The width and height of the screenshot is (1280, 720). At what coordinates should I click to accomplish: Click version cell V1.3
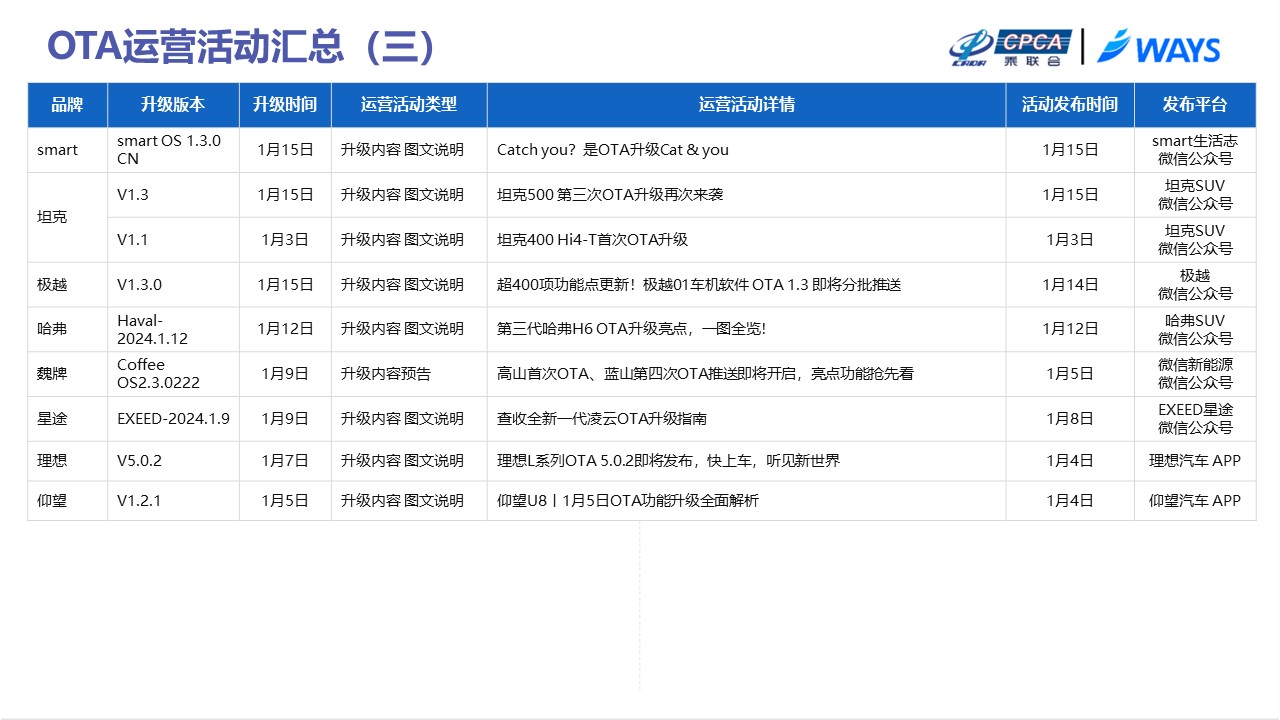pos(173,195)
